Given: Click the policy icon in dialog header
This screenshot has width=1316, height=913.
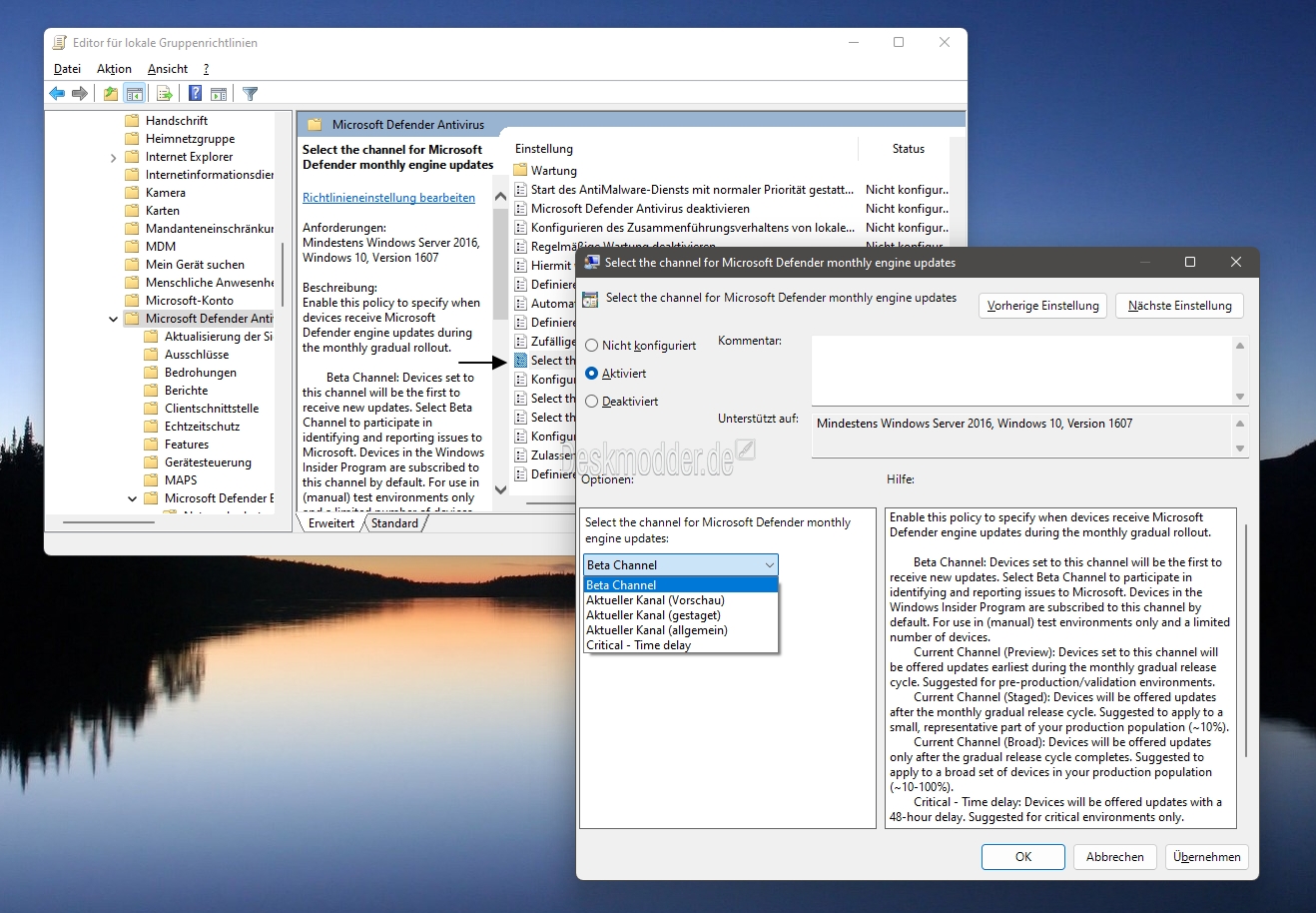Looking at the screenshot, I should pyautogui.click(x=590, y=299).
